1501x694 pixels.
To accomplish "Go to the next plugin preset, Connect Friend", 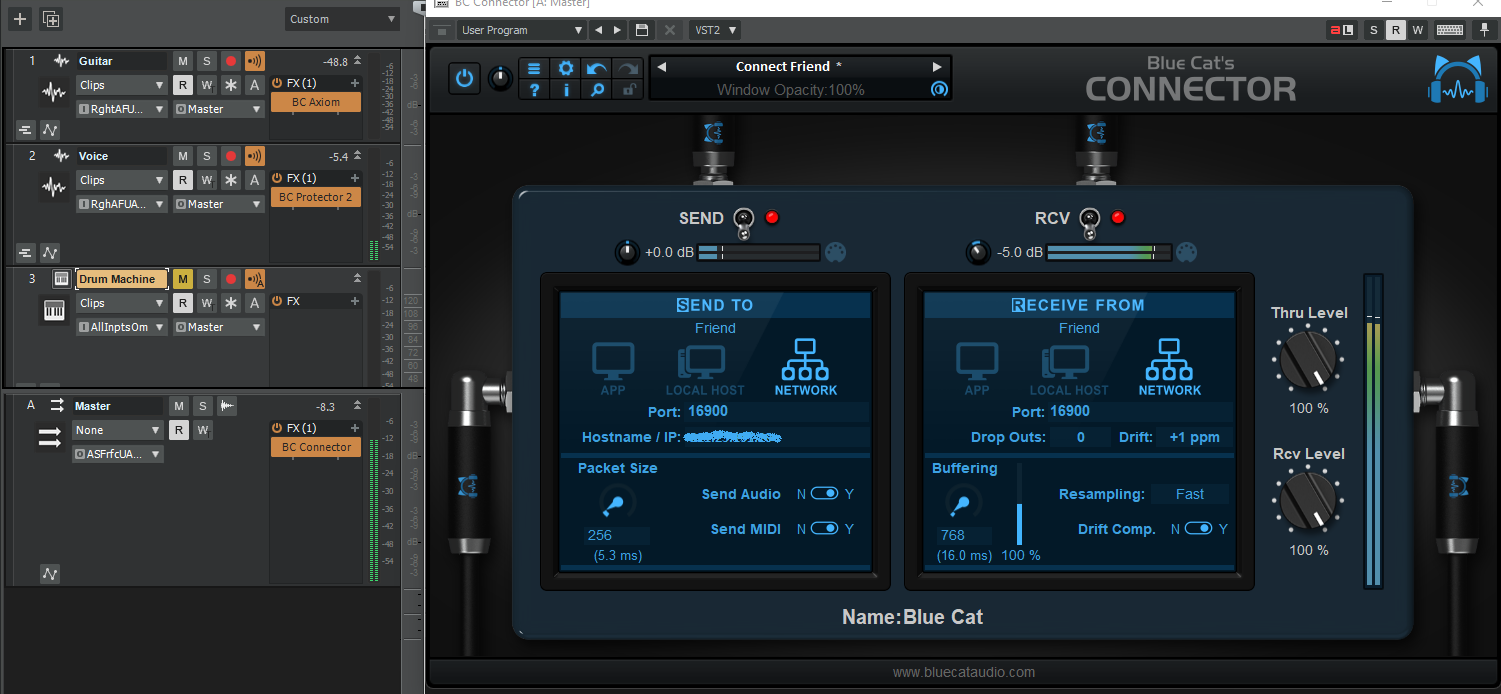I will [x=937, y=67].
